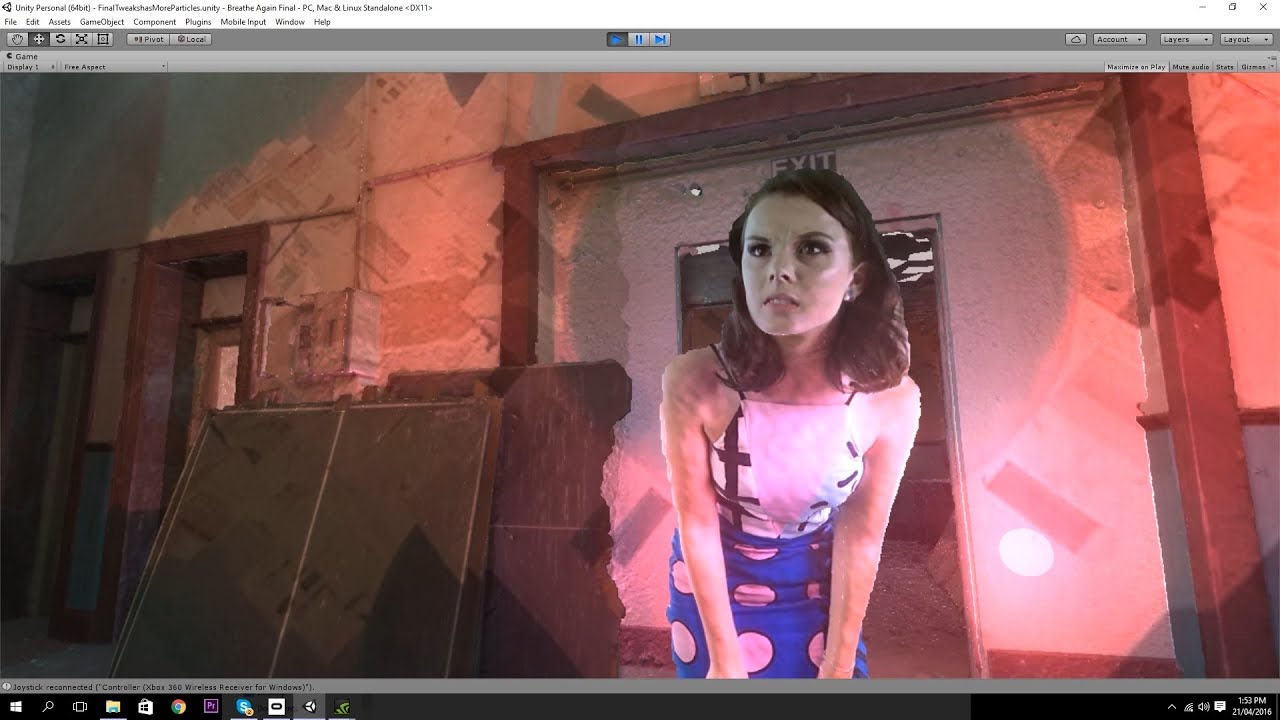Open the Mobile Input menu

click(243, 22)
